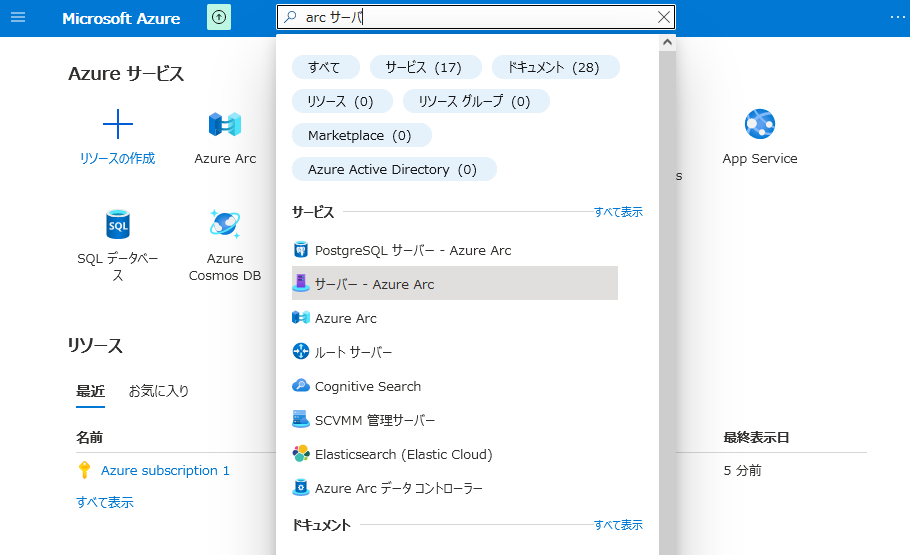Open the more options ellipsis in the header
The image size is (910, 555).
click(897, 17)
